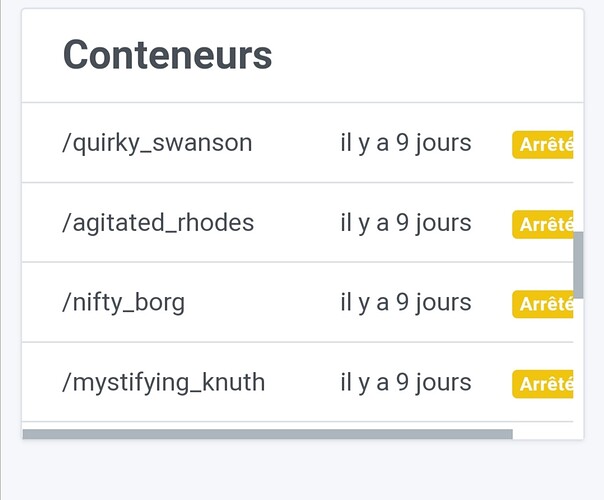Click the Arrêté badge beside nifty_borg
The image size is (604, 500).
[544, 304]
